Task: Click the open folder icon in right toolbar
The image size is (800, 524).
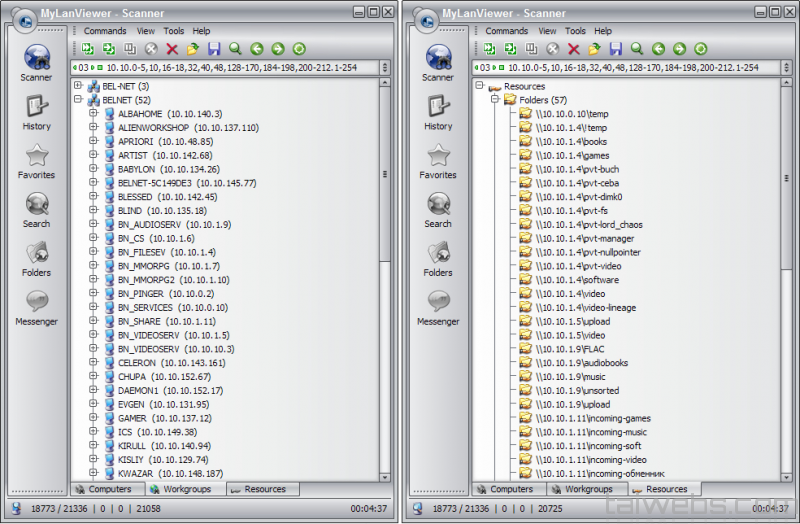Action: coord(594,49)
